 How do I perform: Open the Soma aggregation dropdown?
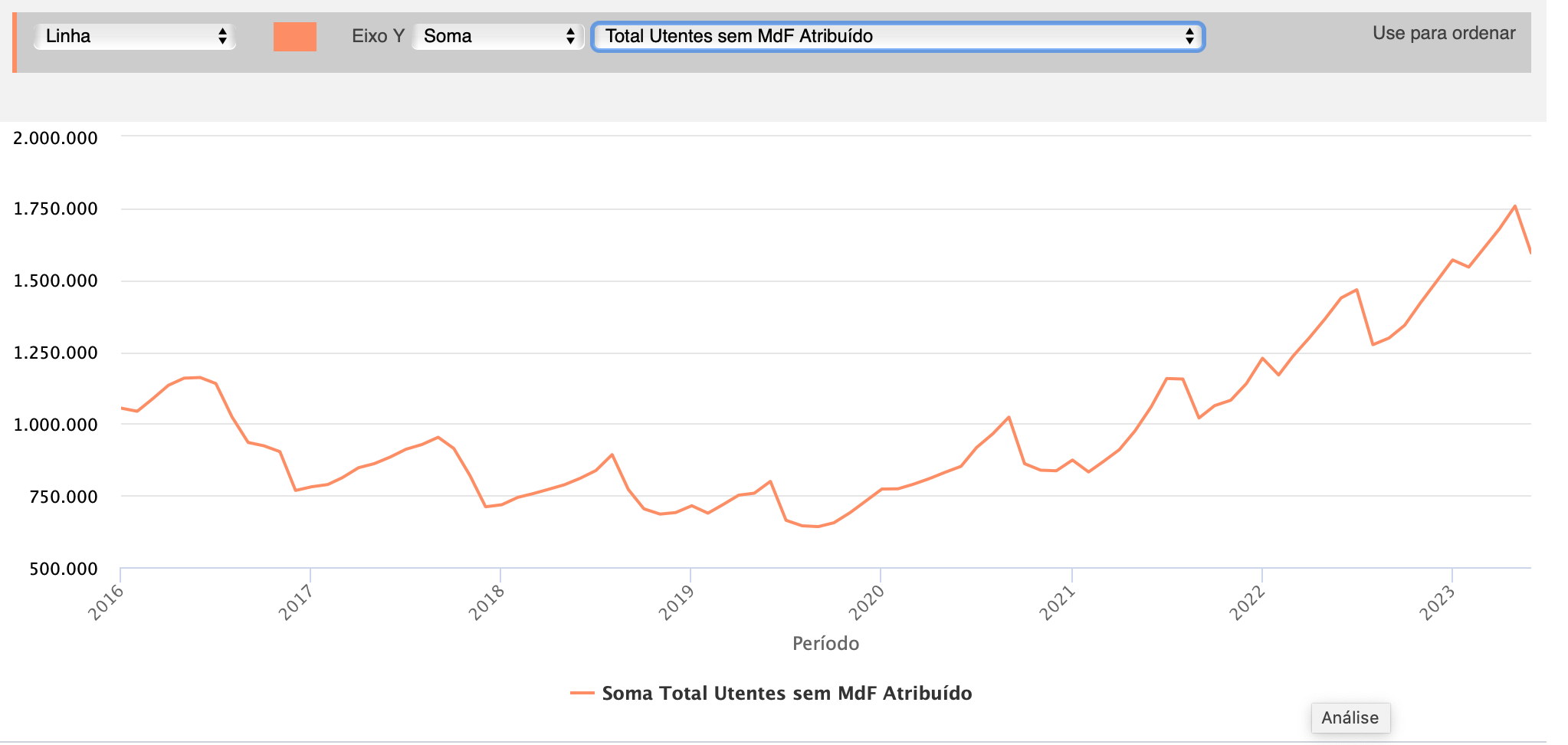[x=498, y=36]
